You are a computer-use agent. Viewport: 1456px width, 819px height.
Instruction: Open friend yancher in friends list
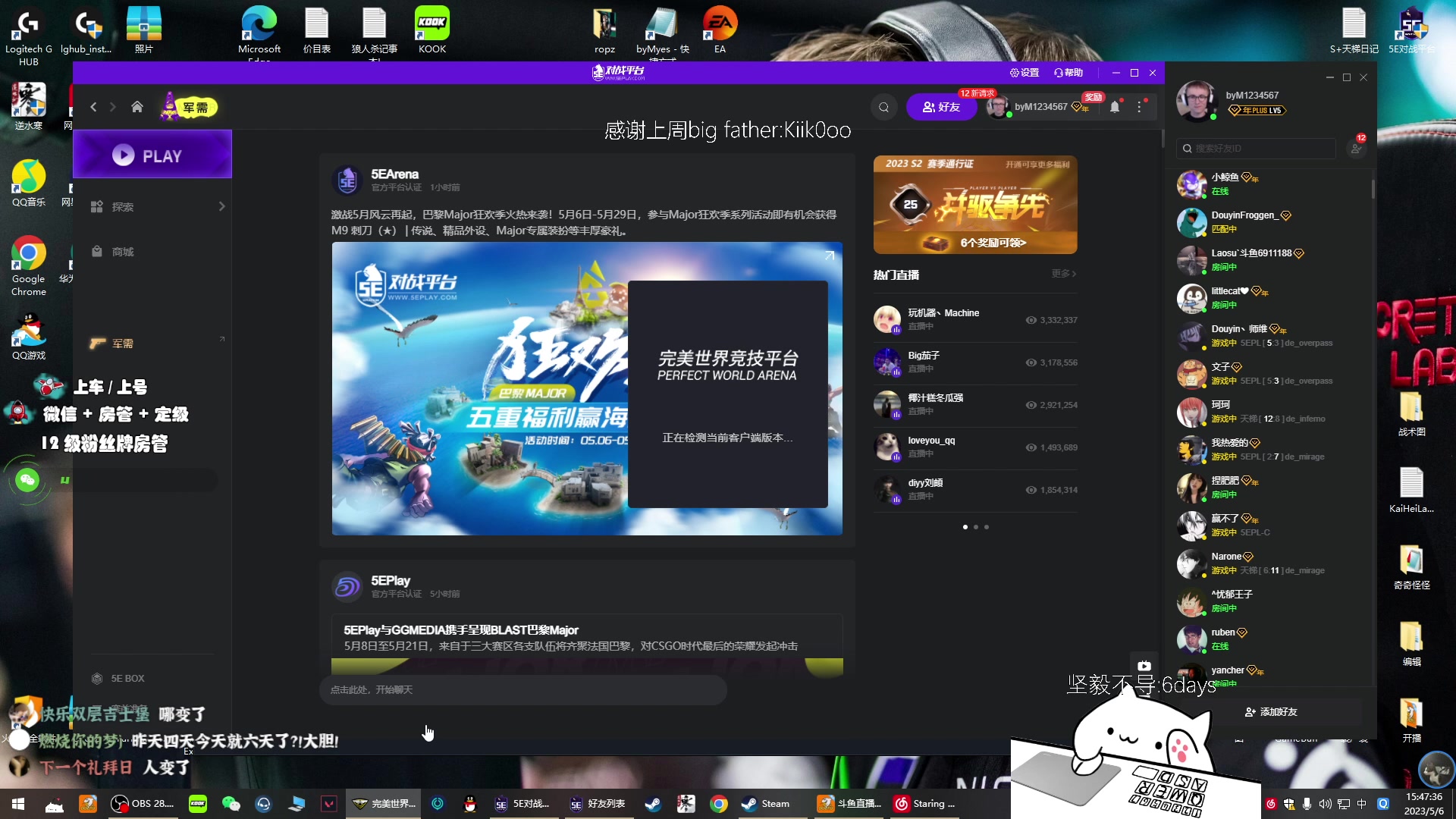(1272, 674)
